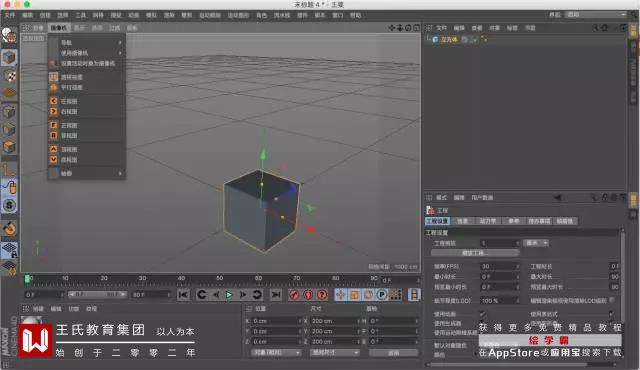The height and width of the screenshot is (370, 640).
Task: Click object manager search magnifier icon
Action: tap(596, 28)
